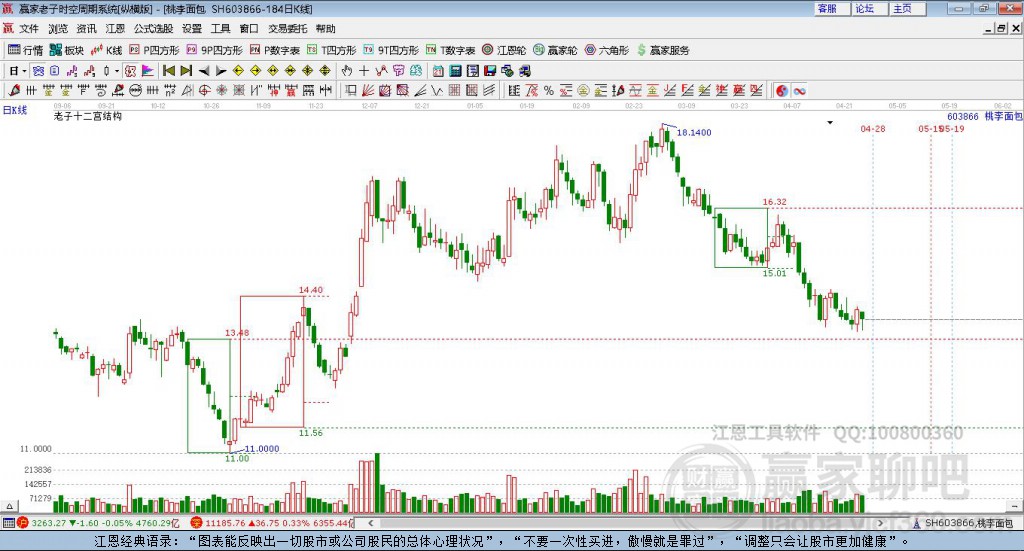Open the 9P四方形 tool
This screenshot has width=1024, height=551.
pos(214,50)
